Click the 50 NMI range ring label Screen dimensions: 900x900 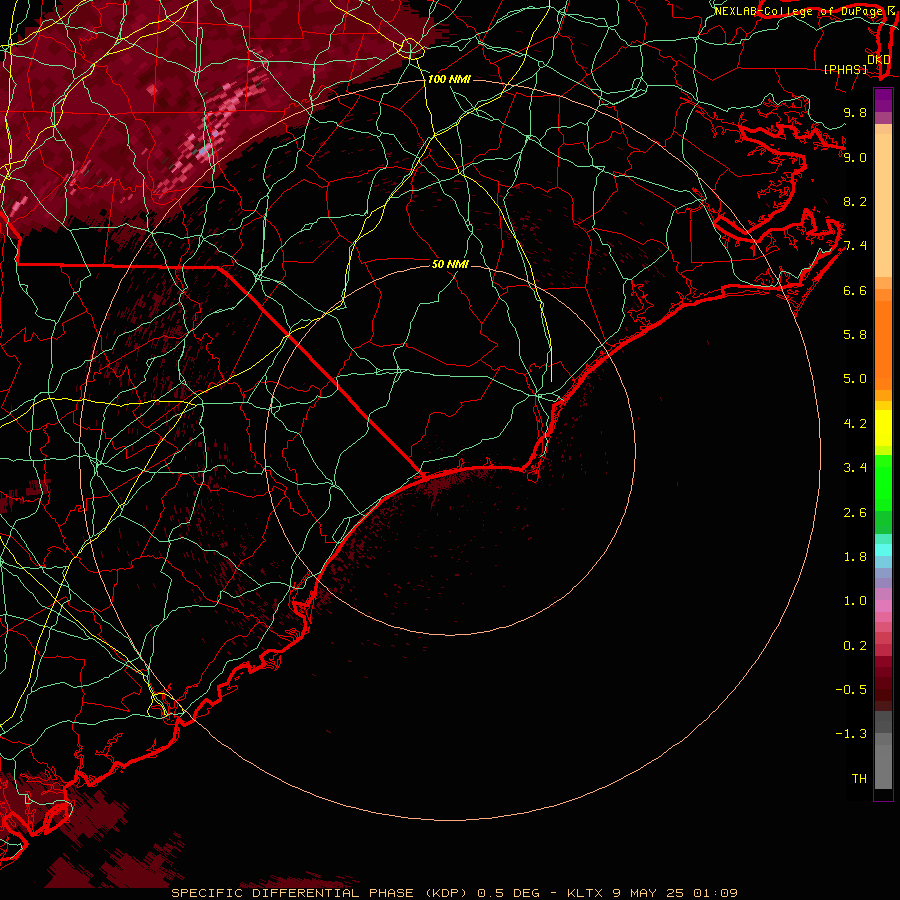[x=450, y=264]
